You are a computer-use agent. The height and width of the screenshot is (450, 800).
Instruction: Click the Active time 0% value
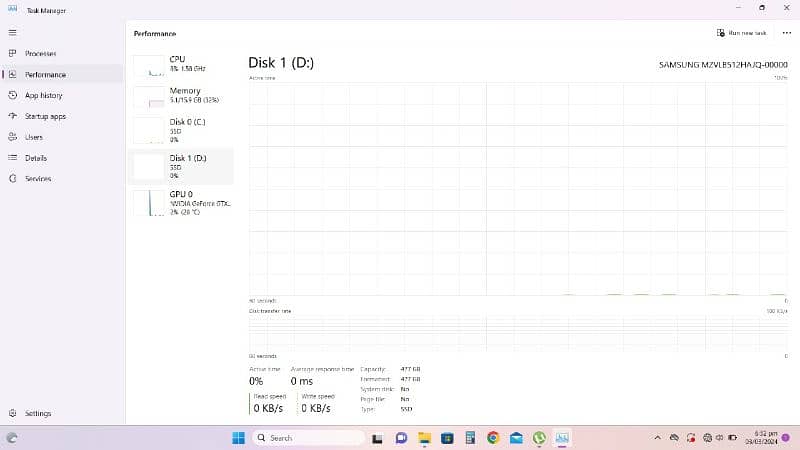coord(256,381)
